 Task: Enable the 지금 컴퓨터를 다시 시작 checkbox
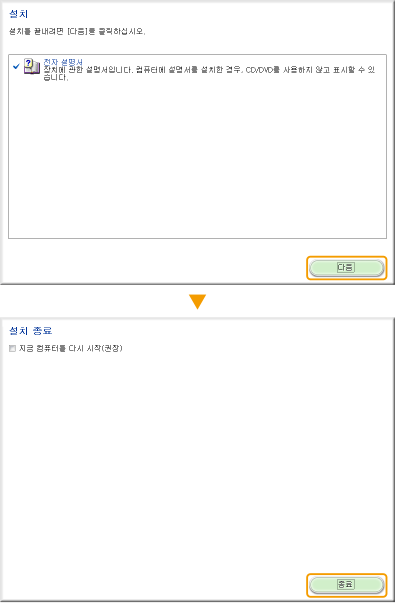(x=12, y=348)
